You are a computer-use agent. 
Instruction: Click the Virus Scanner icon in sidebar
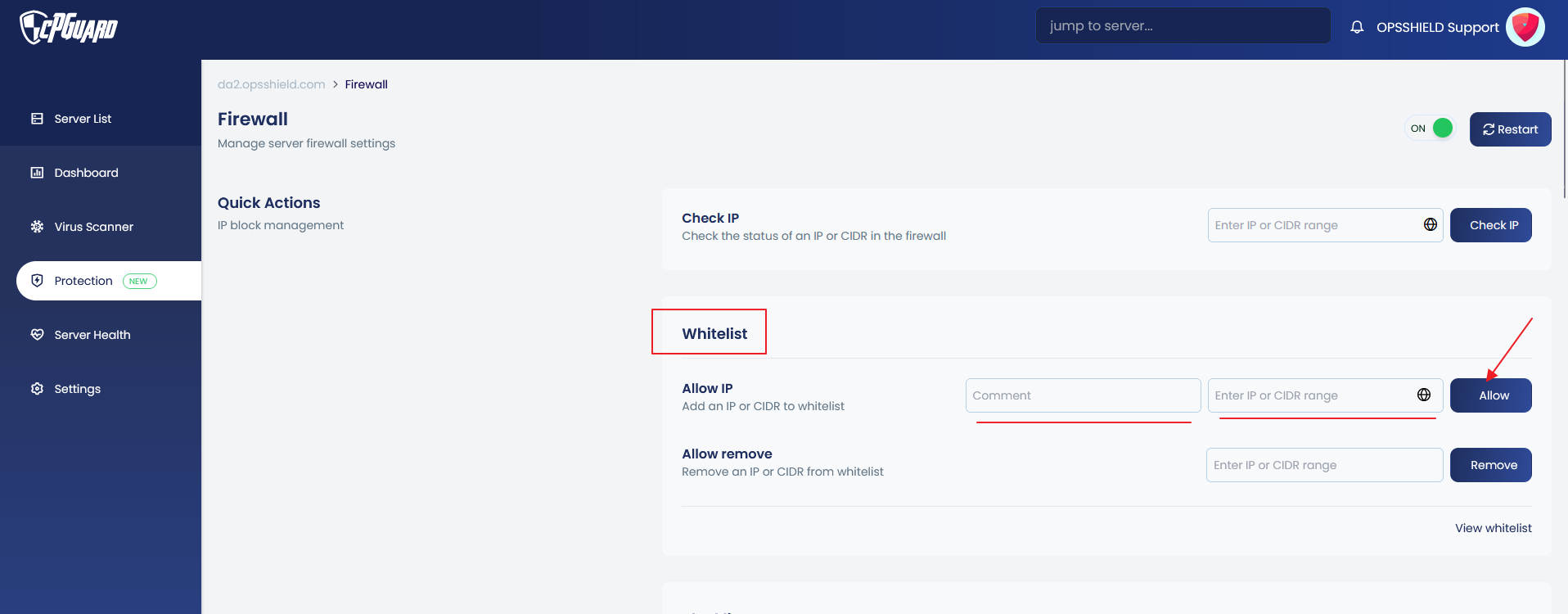(37, 227)
